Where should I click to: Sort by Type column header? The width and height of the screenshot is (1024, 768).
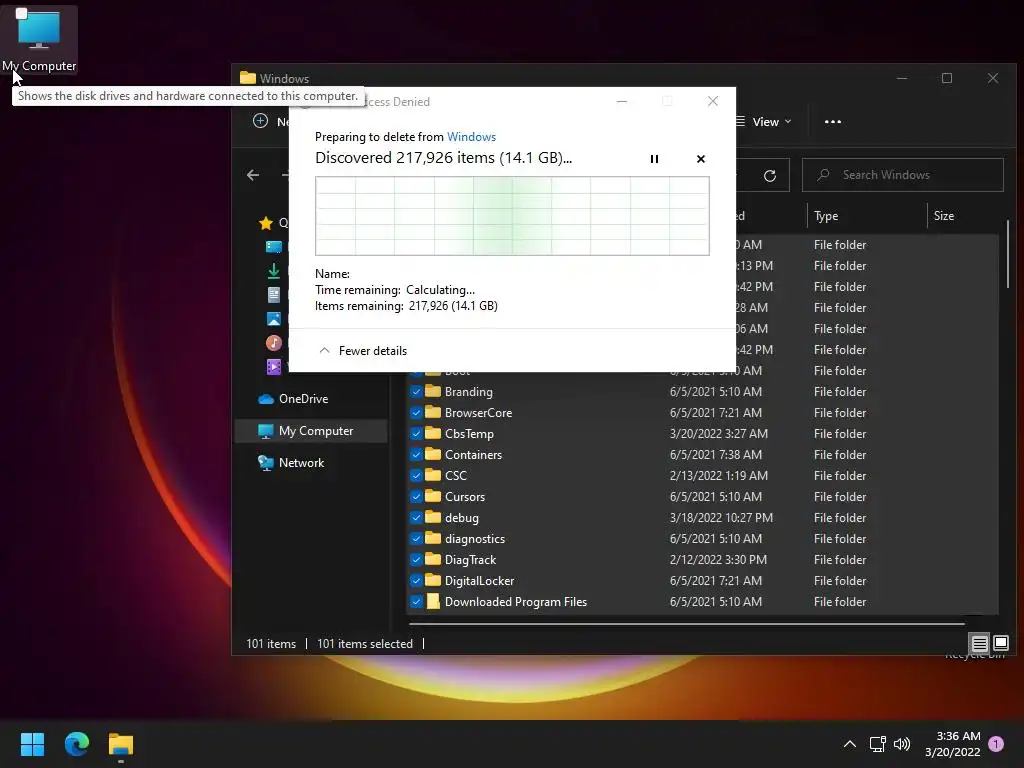[826, 216]
